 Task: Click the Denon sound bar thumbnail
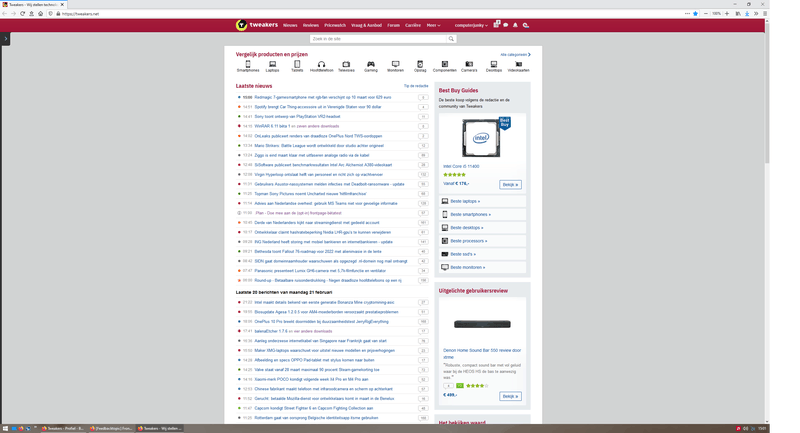pyautogui.click(x=482, y=324)
